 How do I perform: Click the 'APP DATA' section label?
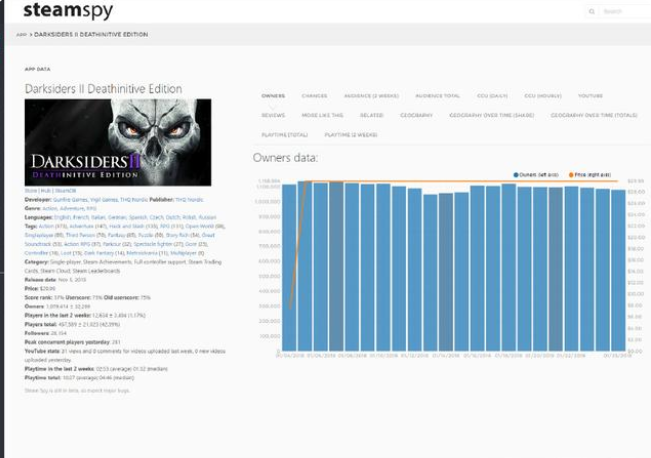tap(37, 69)
